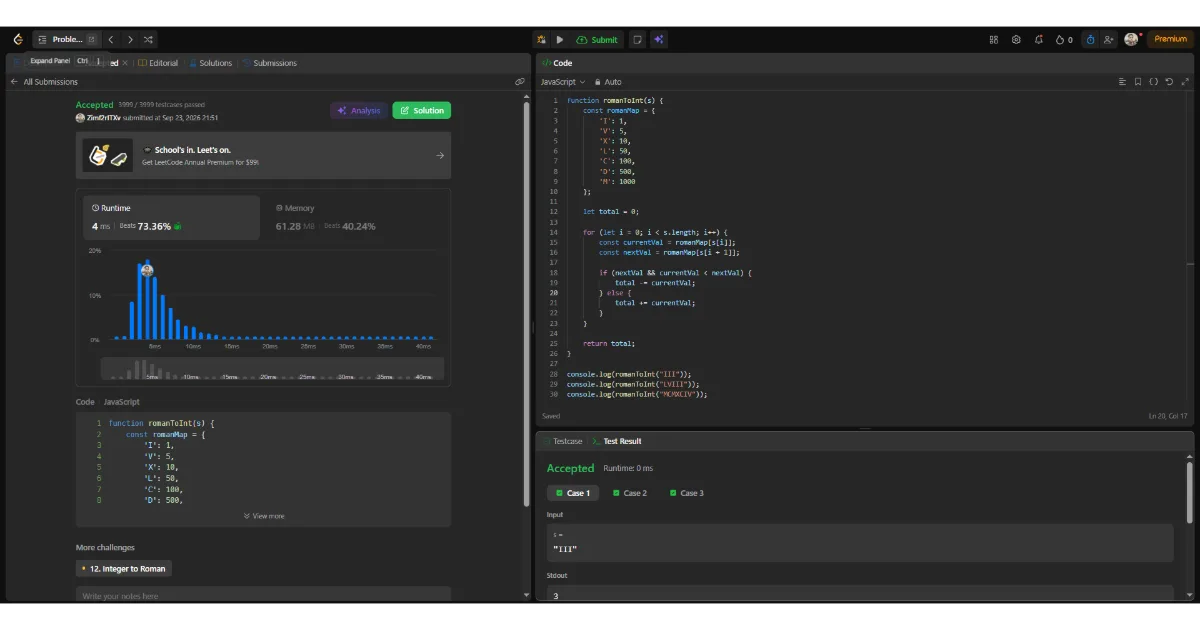Open the School's in Leet's on banner arrow
The image size is (1200, 630).
441,155
